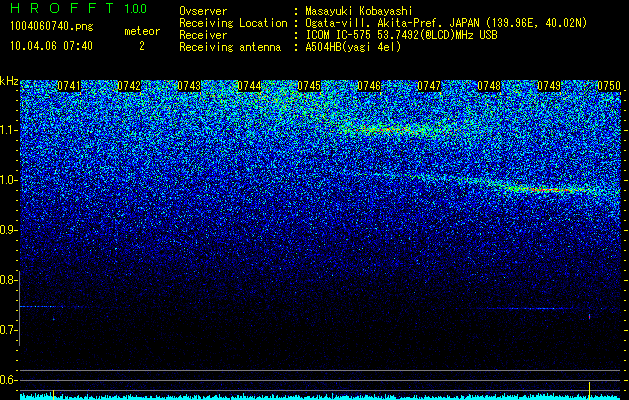This screenshot has height=400, width=629.
Task: Click the 'meteor' label
Action: [142, 31]
